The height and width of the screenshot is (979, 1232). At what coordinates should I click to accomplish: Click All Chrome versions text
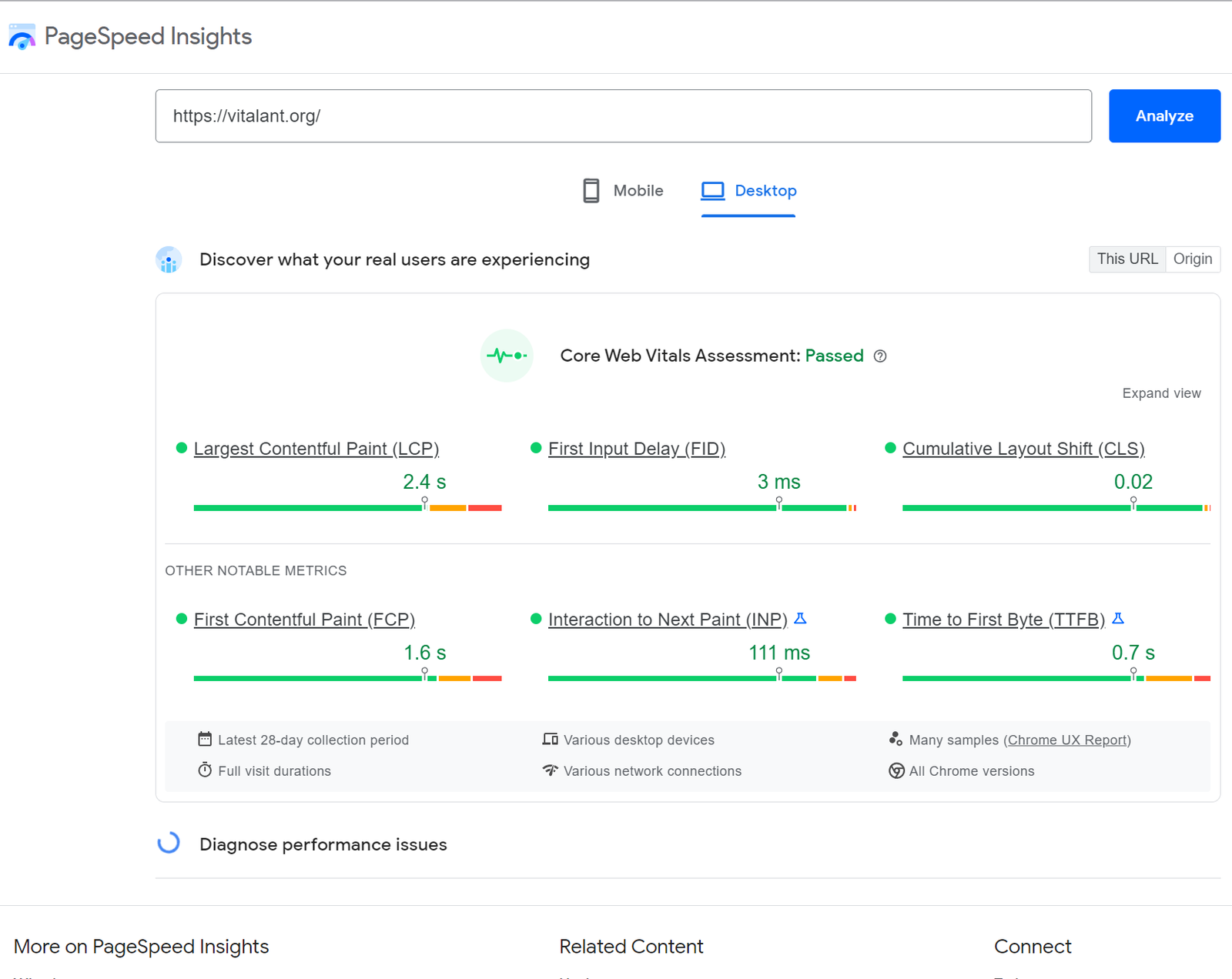click(972, 771)
